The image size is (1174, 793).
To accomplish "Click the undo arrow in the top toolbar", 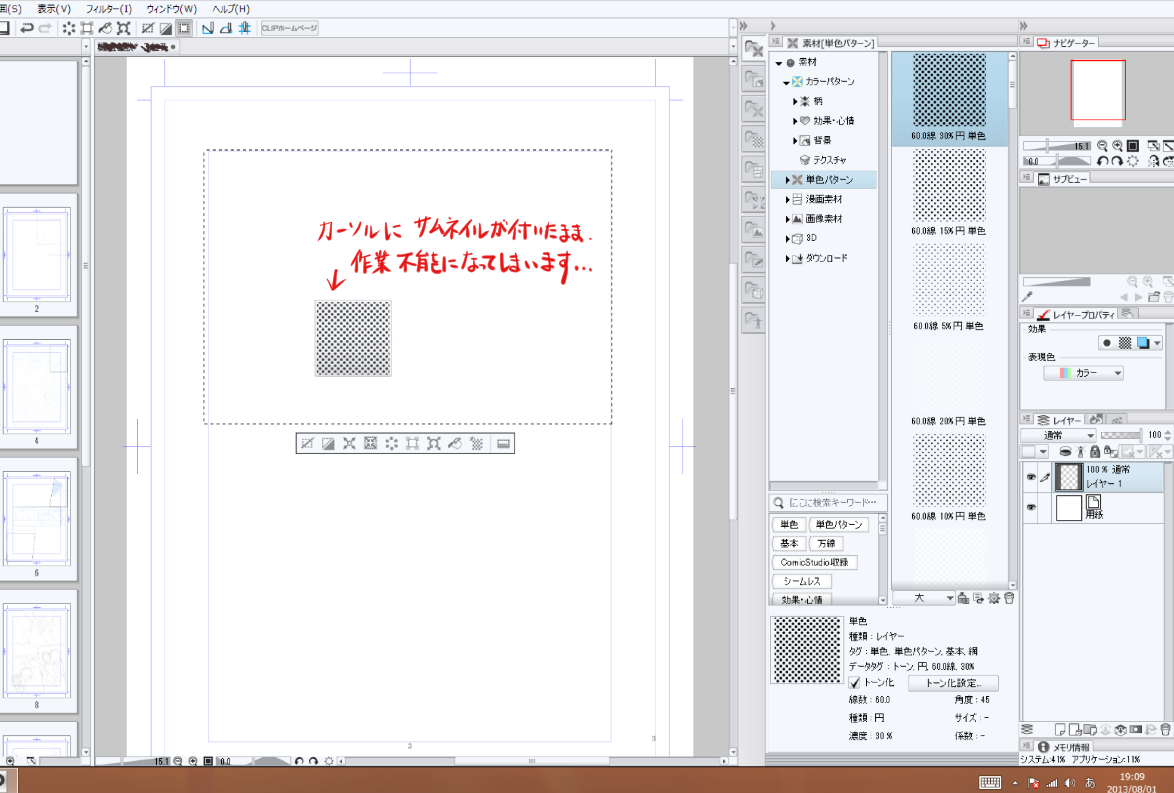I will pyautogui.click(x=27, y=28).
